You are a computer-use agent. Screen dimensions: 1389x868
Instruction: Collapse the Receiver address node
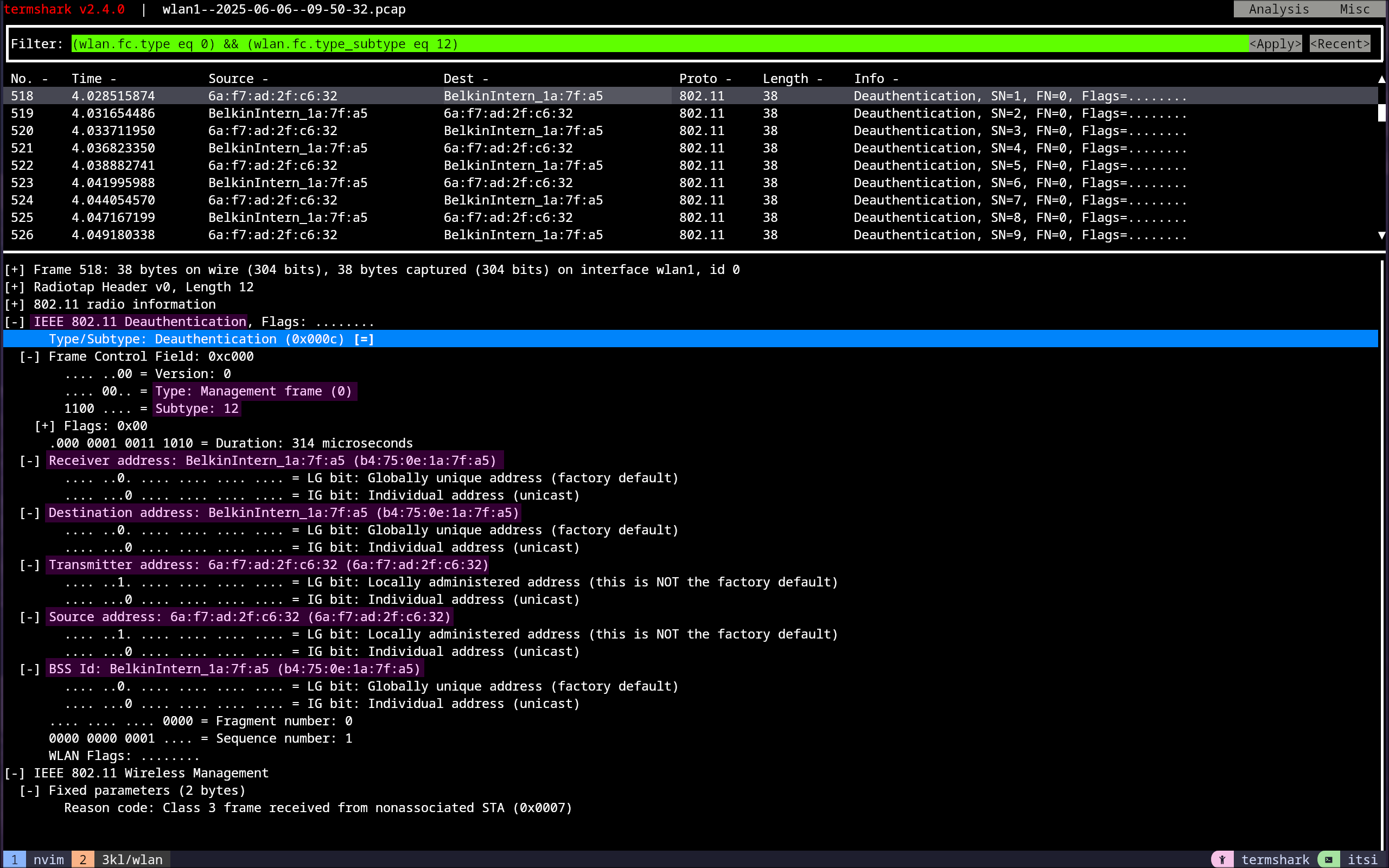[x=30, y=461]
